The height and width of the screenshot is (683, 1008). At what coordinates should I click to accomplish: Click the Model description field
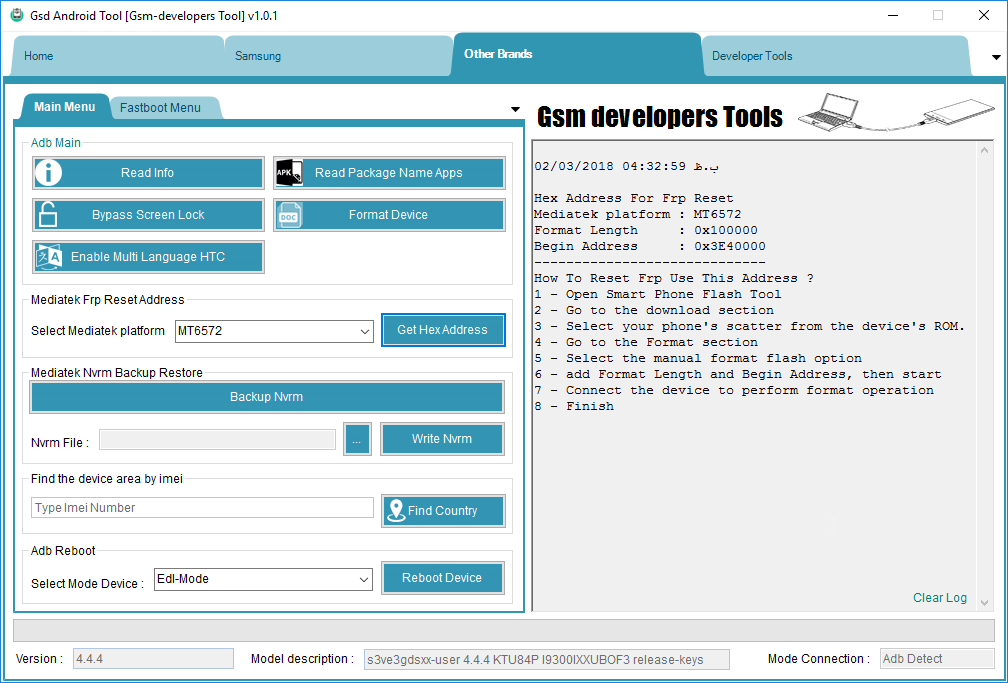click(547, 659)
